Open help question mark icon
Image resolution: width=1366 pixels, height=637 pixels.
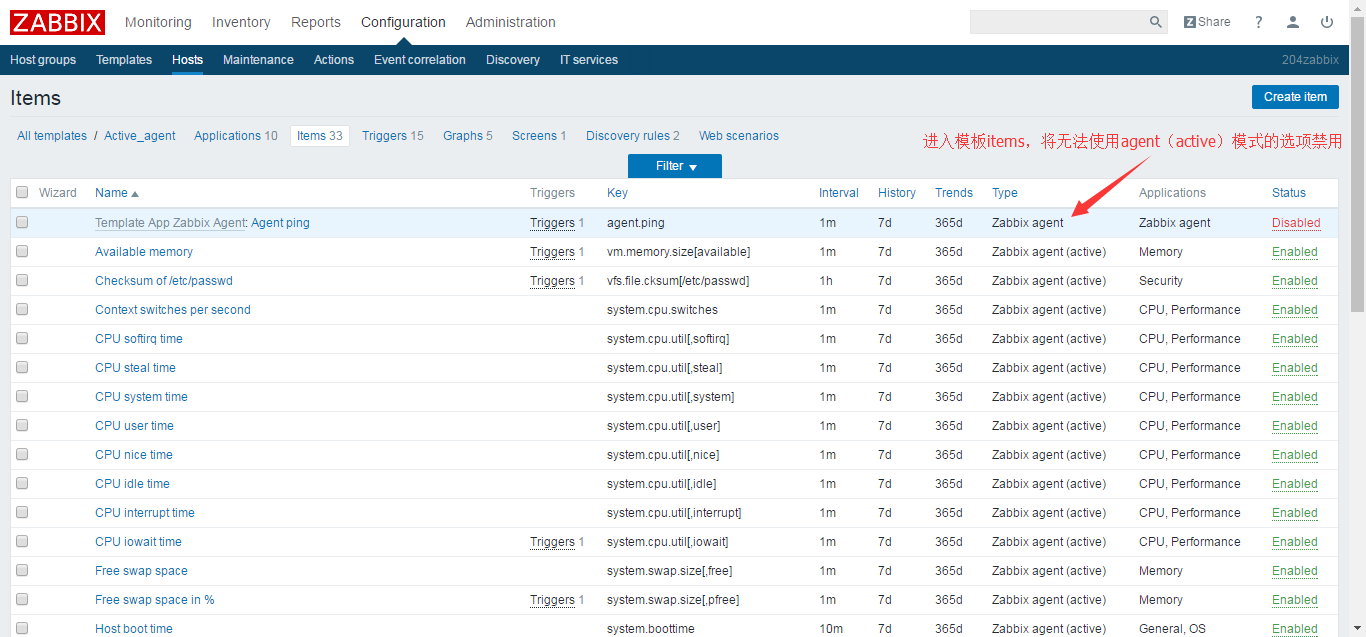point(1259,22)
